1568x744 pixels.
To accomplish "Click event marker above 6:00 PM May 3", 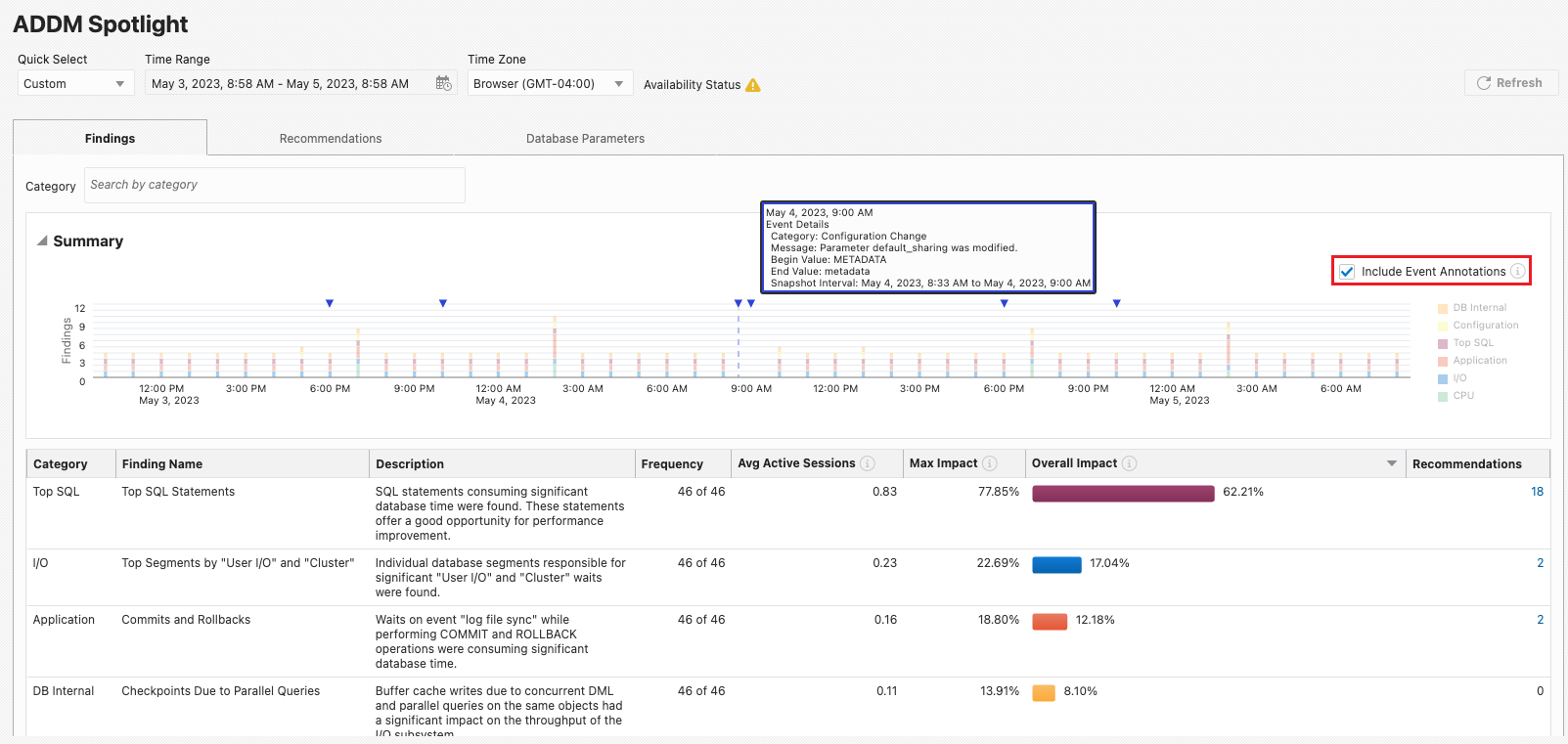I will (330, 303).
